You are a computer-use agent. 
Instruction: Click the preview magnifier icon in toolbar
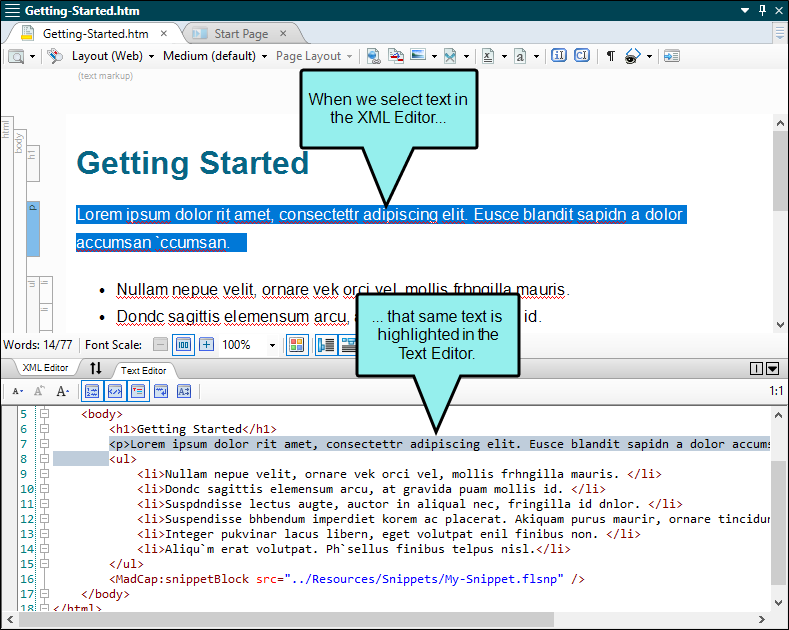pyautogui.click(x=17, y=56)
